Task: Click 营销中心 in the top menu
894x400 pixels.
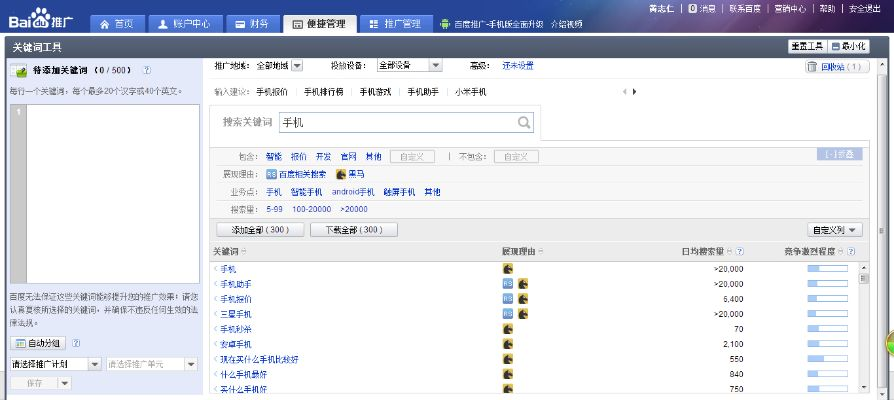Action: (790, 9)
